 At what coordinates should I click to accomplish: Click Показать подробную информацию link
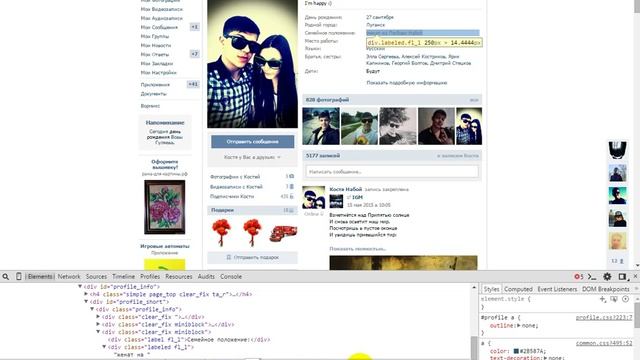pos(407,82)
